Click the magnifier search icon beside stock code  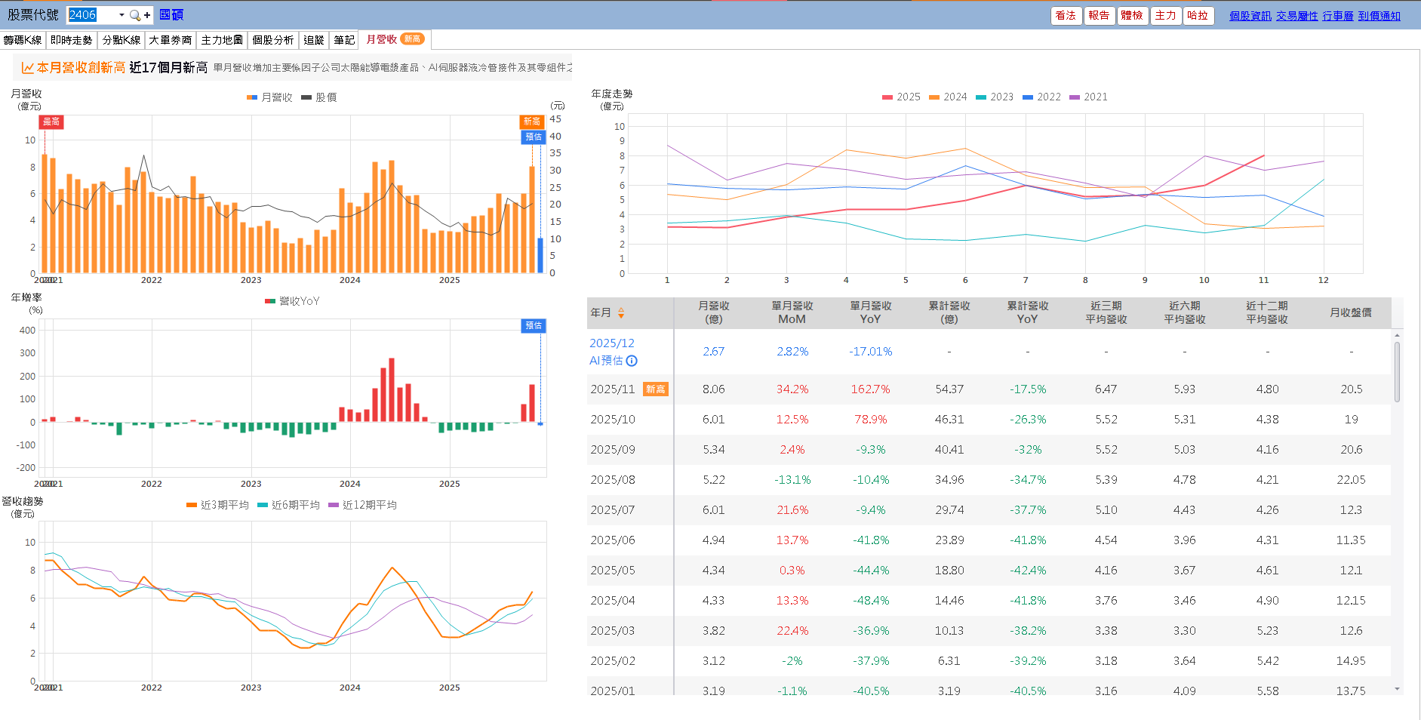click(135, 15)
